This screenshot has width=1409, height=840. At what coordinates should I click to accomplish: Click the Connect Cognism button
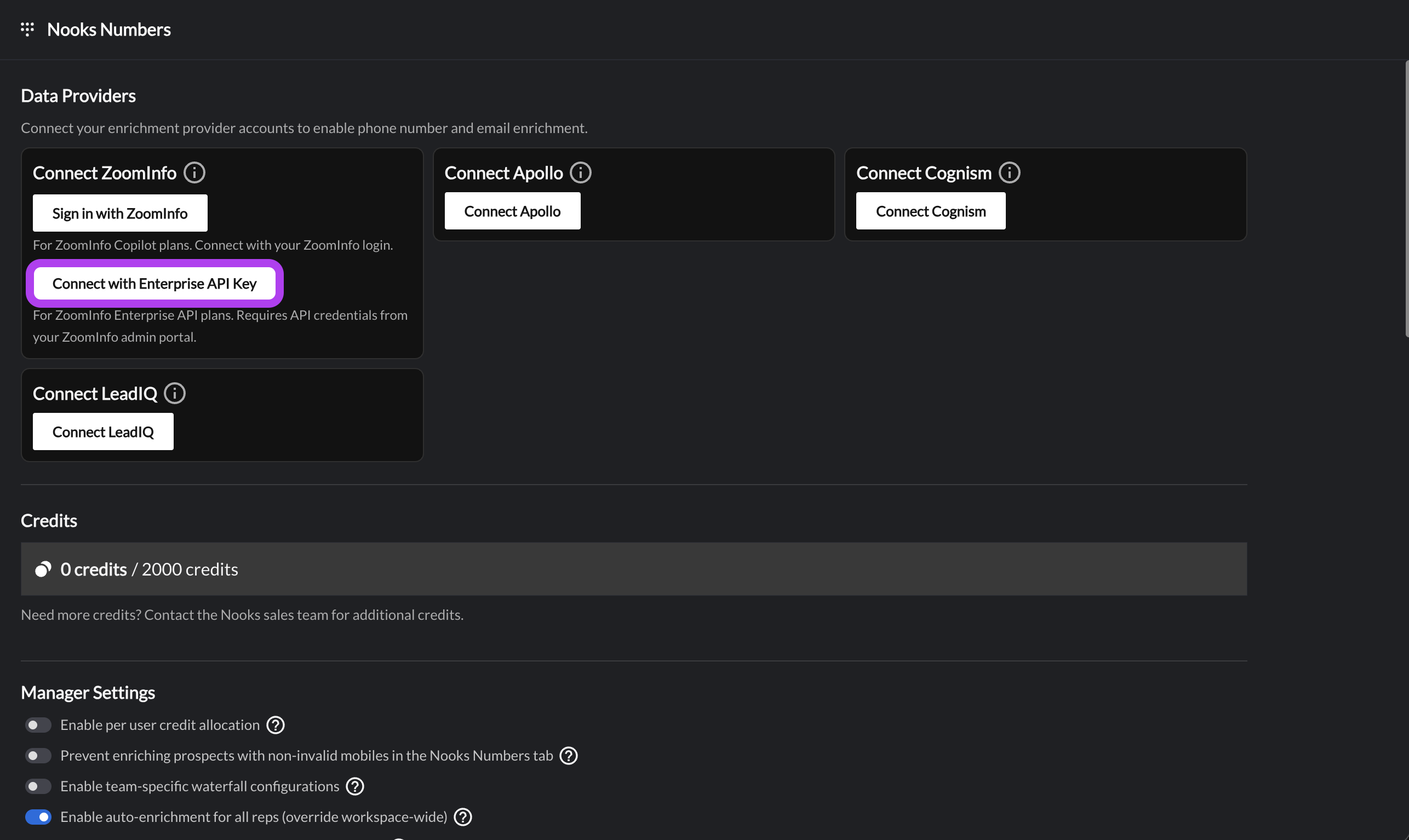(x=931, y=211)
